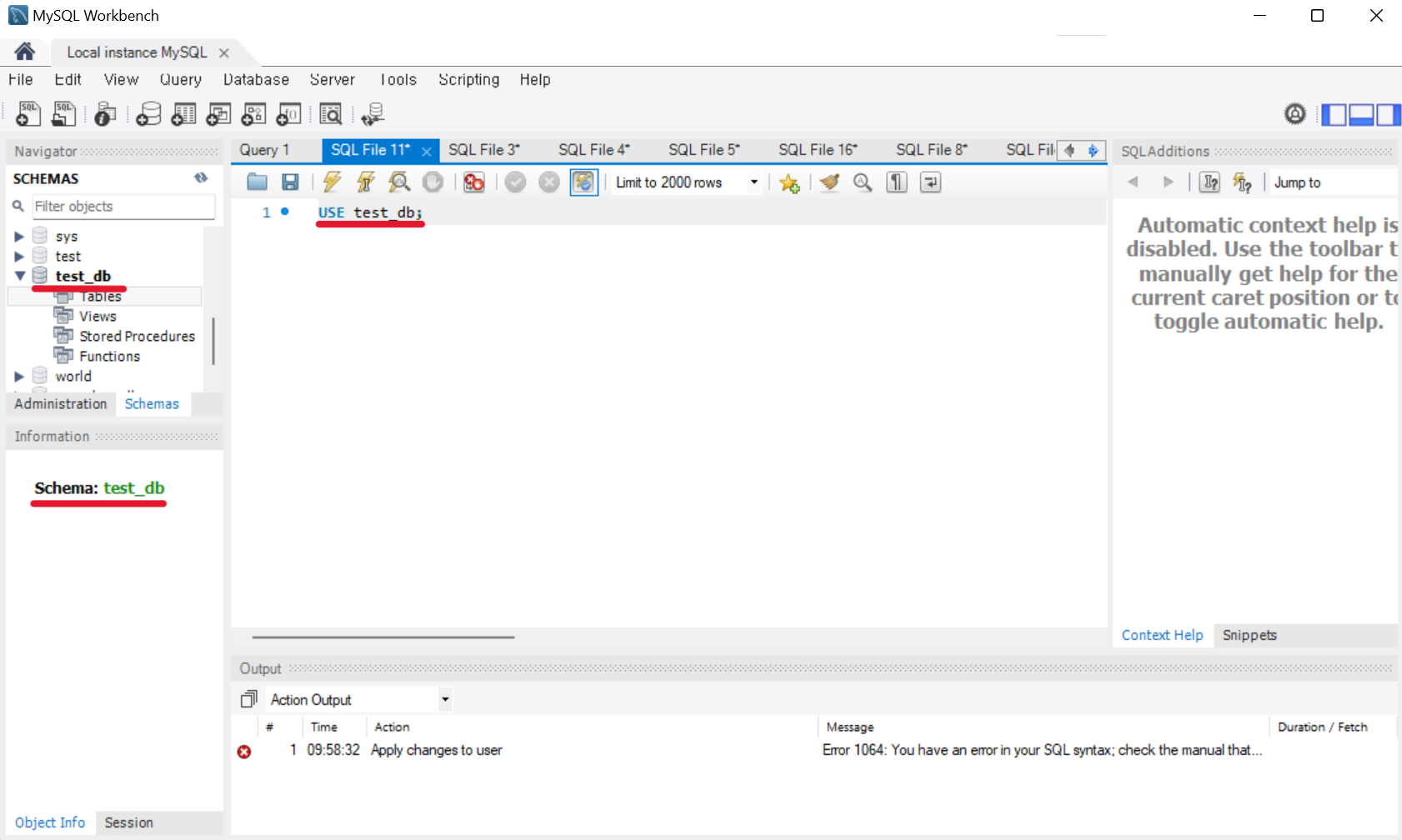Run Explain plan on current statement icon
Image resolution: width=1402 pixels, height=840 pixels.
(x=399, y=182)
